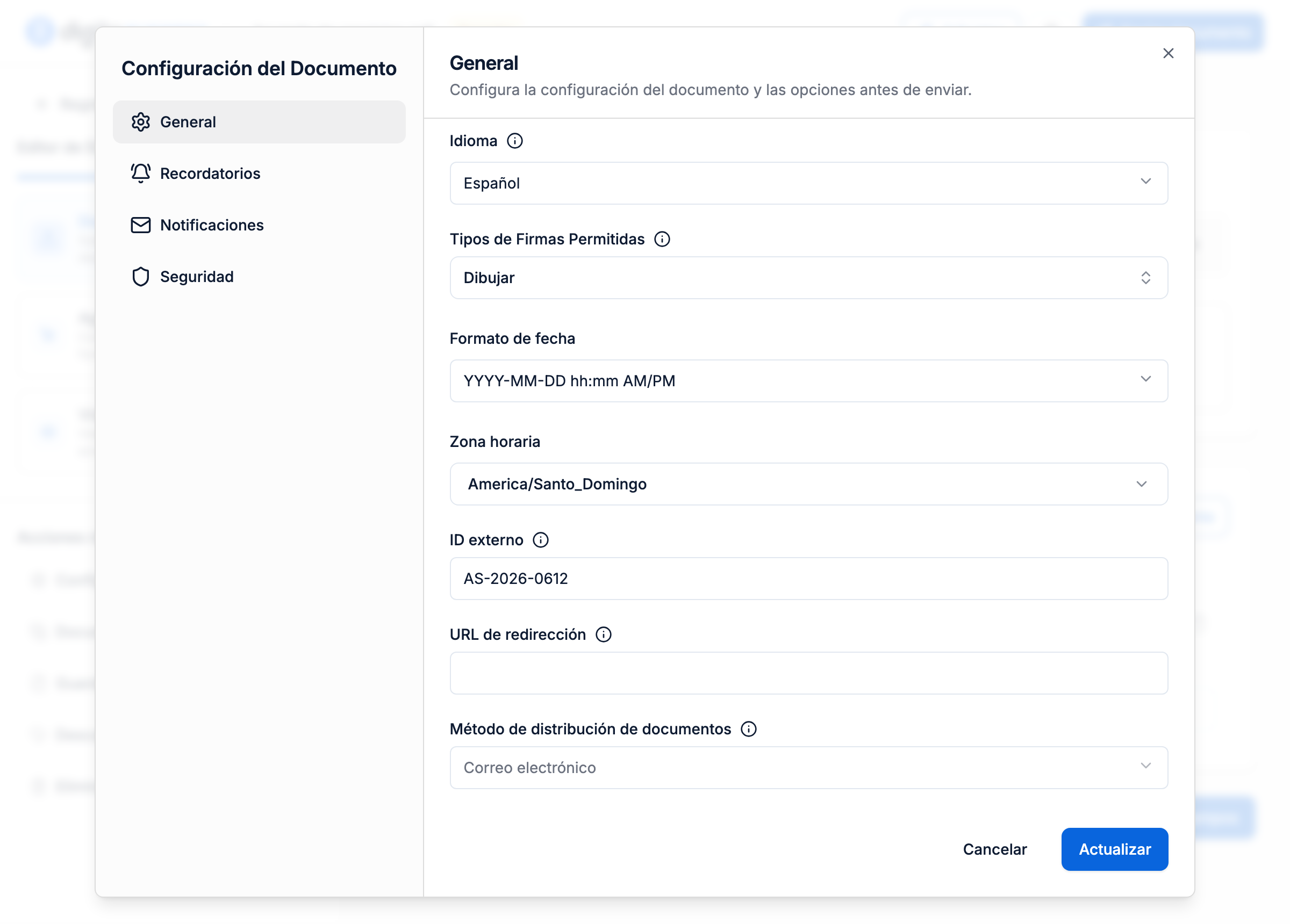Click the chevron in the date format field
1290x924 pixels.
click(x=1146, y=379)
